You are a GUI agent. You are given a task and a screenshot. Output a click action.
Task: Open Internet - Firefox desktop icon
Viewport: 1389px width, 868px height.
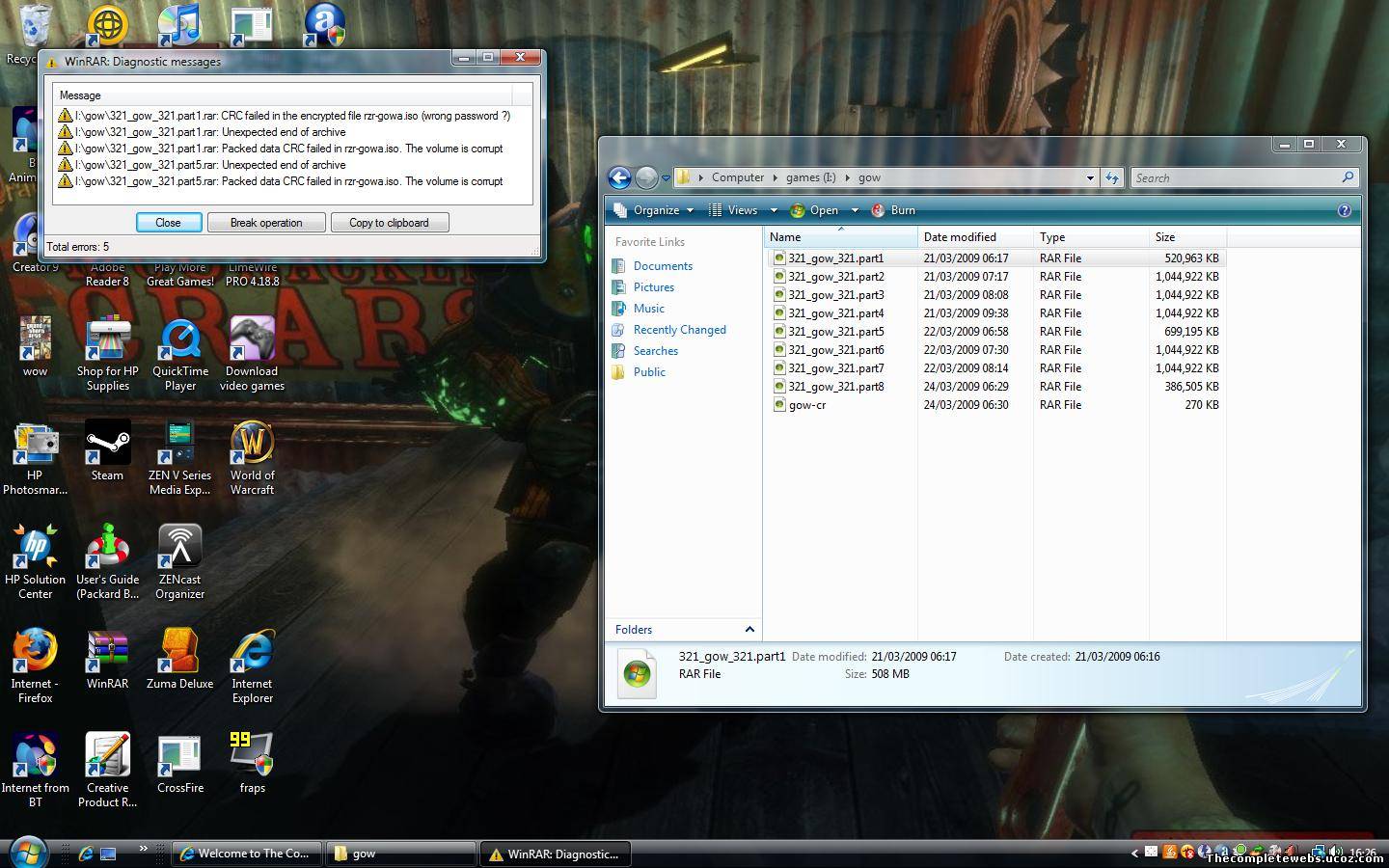pyautogui.click(x=35, y=666)
